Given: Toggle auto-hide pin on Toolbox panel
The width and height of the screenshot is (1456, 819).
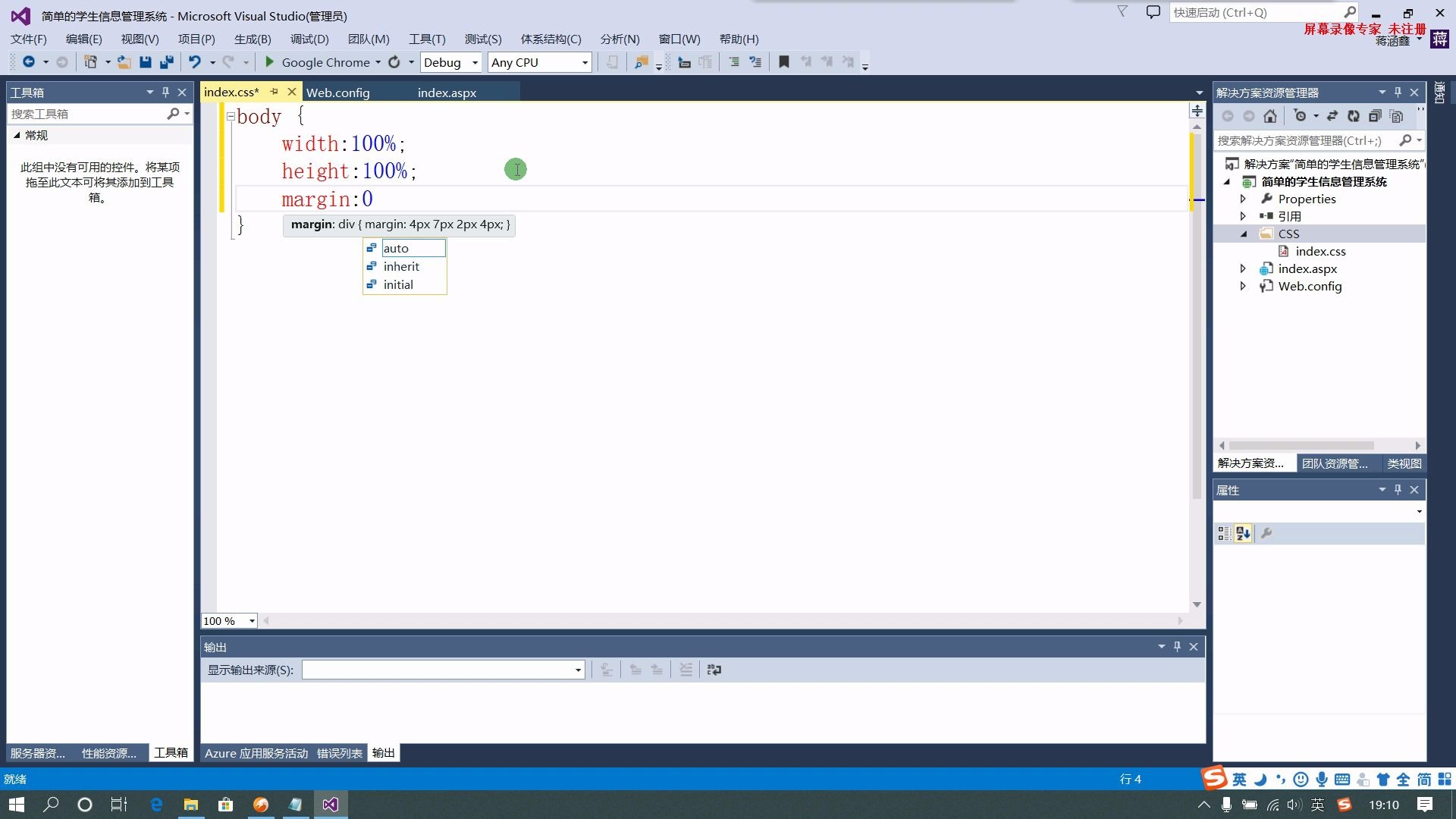Looking at the screenshot, I should 165,92.
